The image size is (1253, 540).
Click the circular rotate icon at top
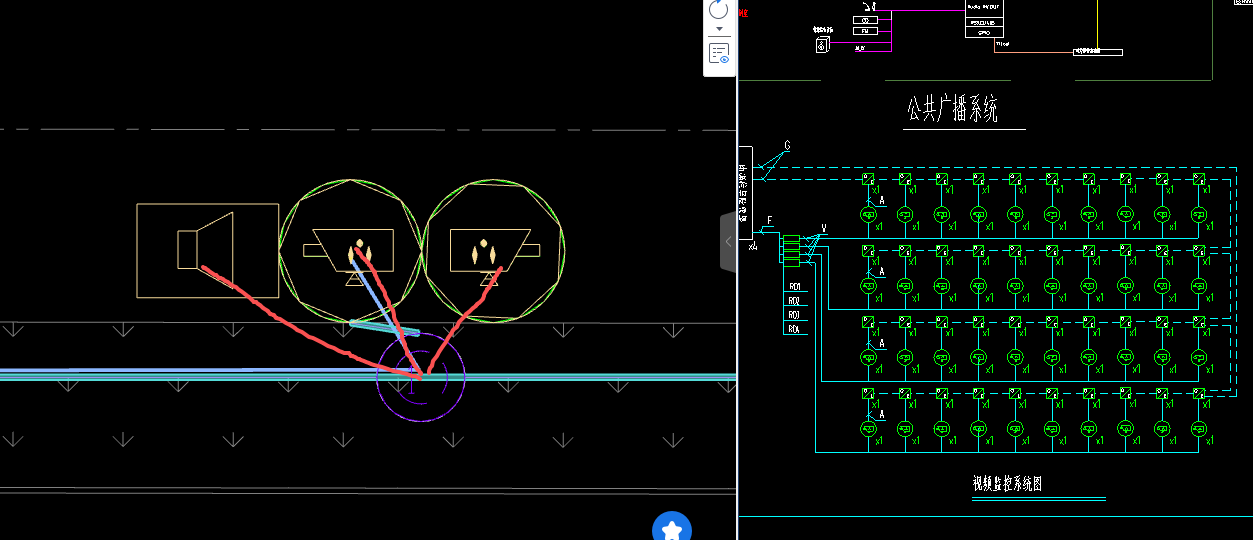tap(719, 10)
